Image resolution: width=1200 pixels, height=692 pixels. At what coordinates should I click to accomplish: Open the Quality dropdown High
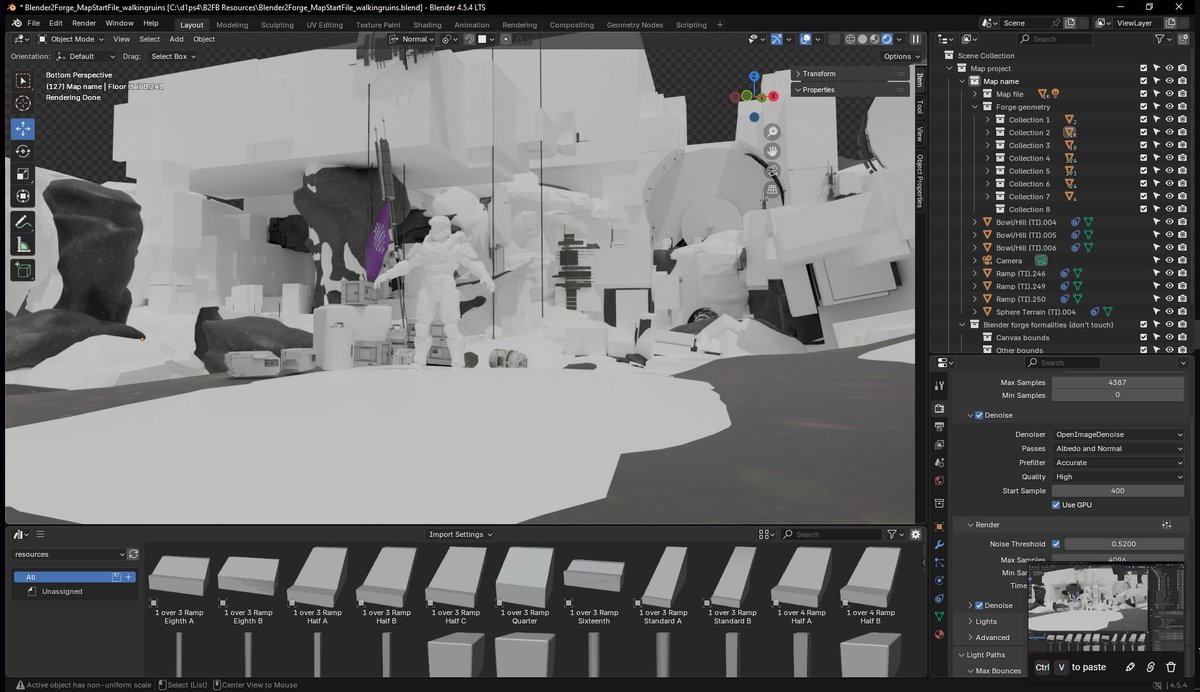tap(1118, 477)
